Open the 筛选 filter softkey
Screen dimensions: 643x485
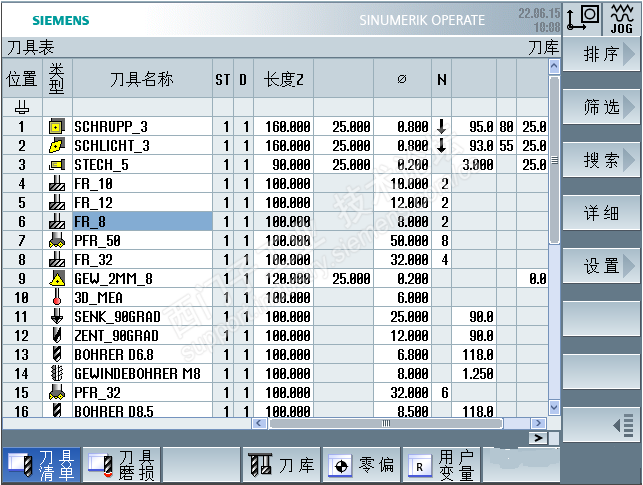pos(601,107)
